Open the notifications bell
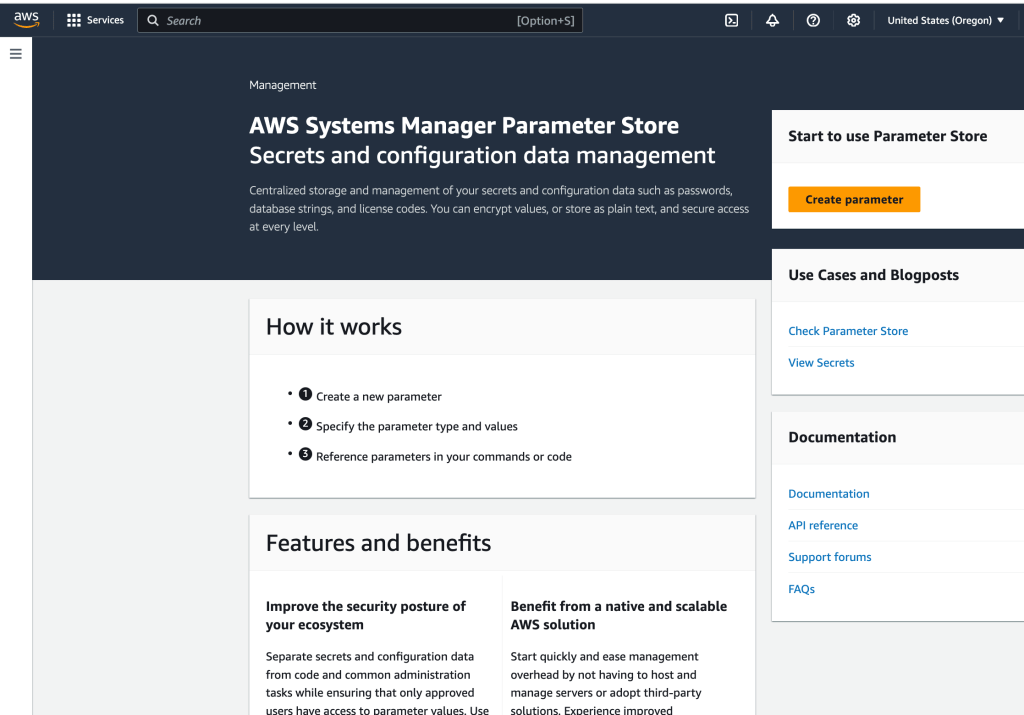 coord(772,20)
